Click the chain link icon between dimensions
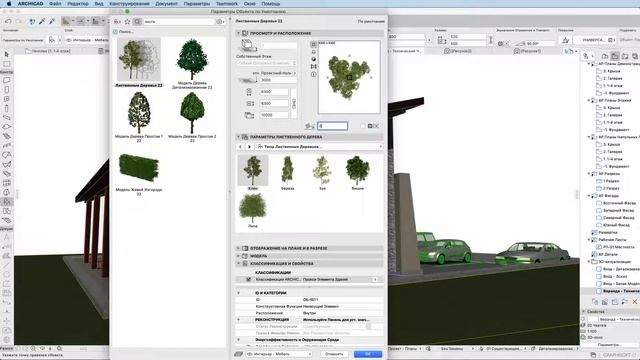 click(294, 103)
